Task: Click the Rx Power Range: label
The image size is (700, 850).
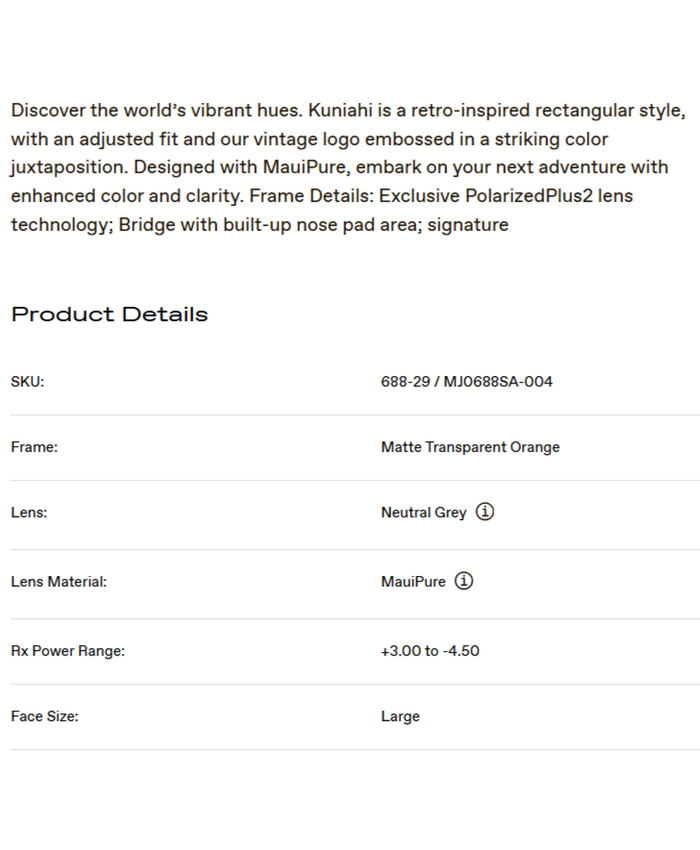Action: point(68,651)
